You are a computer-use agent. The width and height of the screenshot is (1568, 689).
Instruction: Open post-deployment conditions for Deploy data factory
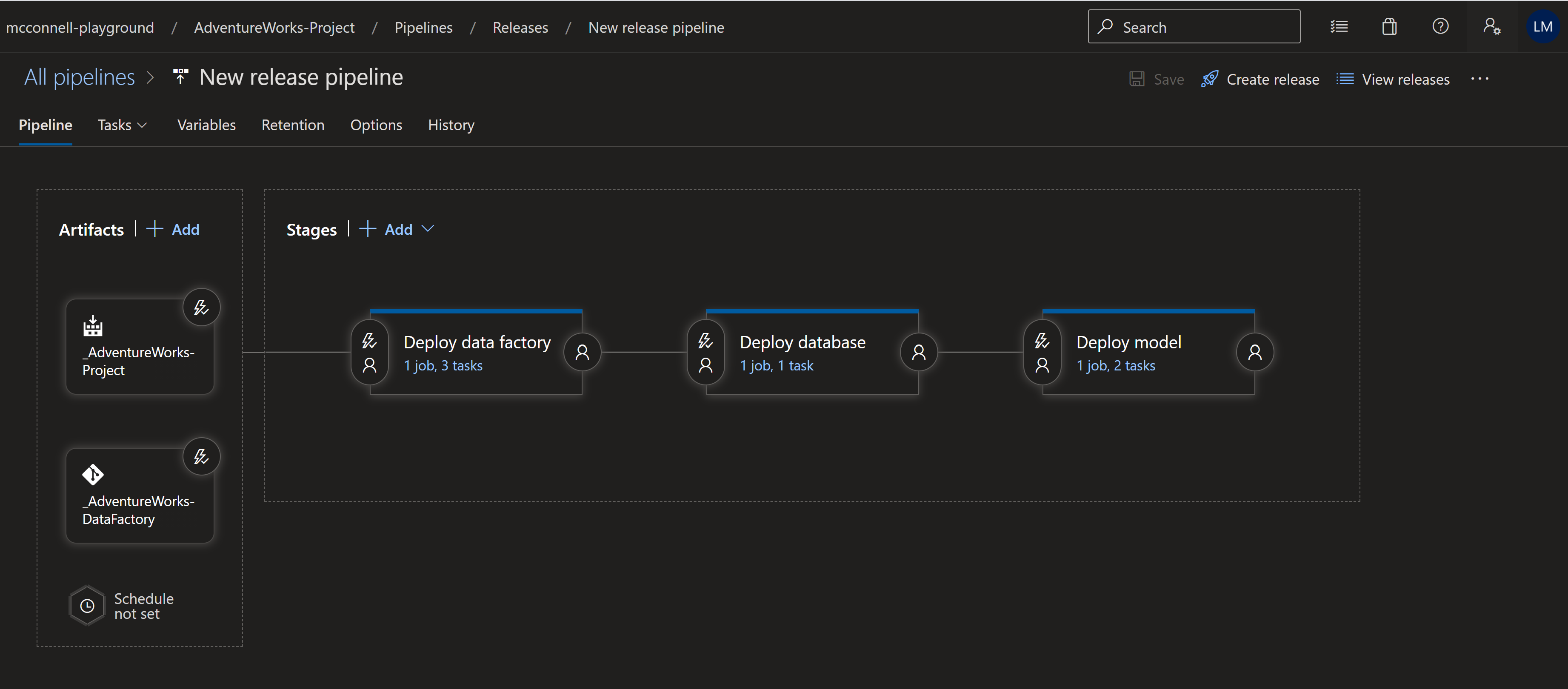point(583,353)
